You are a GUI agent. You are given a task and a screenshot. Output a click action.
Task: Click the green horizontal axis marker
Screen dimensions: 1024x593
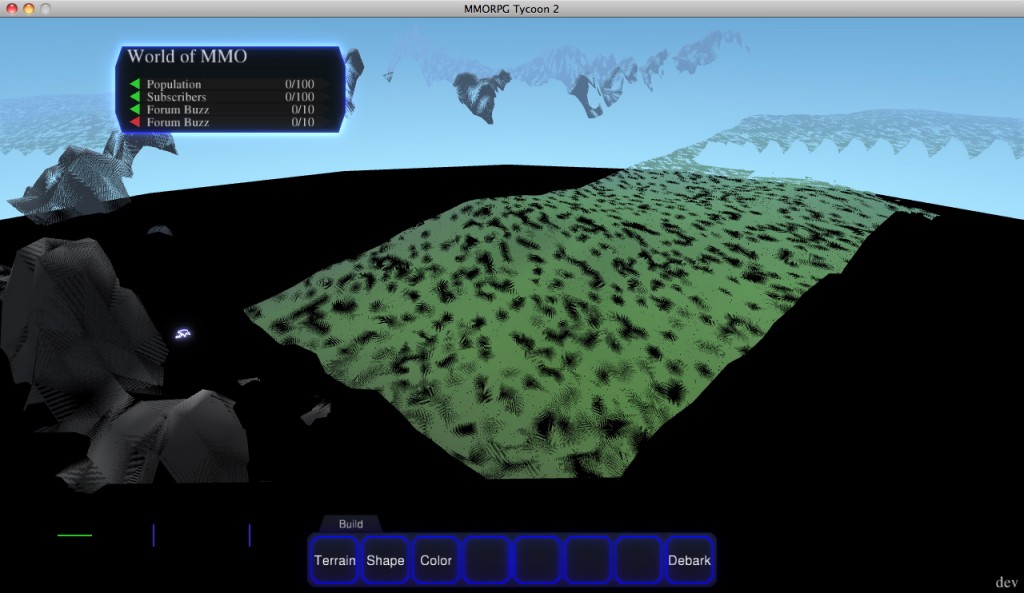click(x=74, y=536)
